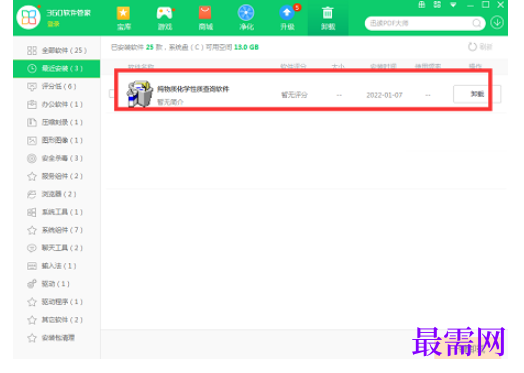Click the 刷新 refresh button
524x373 pixels.
coord(480,47)
